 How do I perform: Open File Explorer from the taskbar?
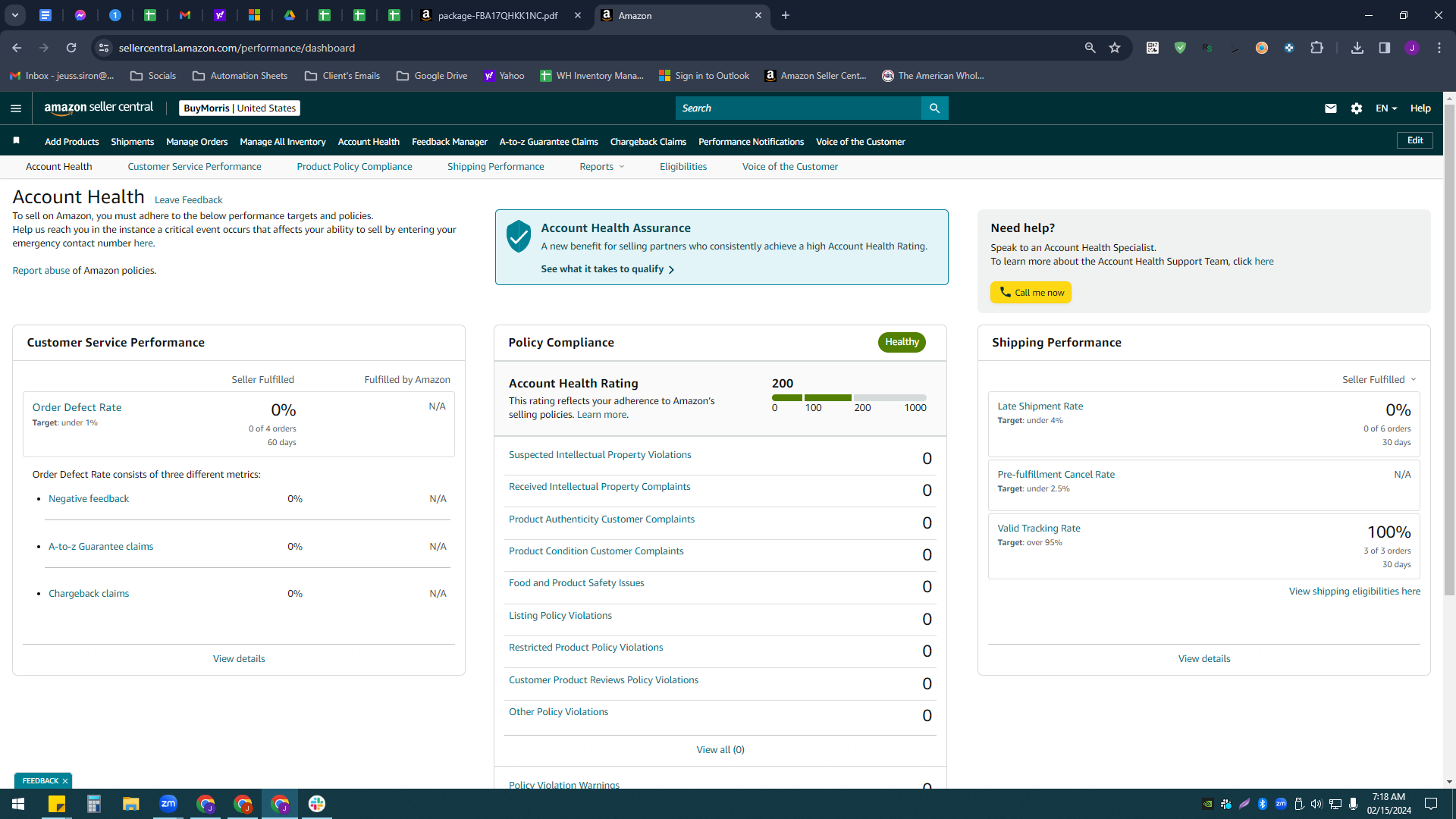coord(130,804)
